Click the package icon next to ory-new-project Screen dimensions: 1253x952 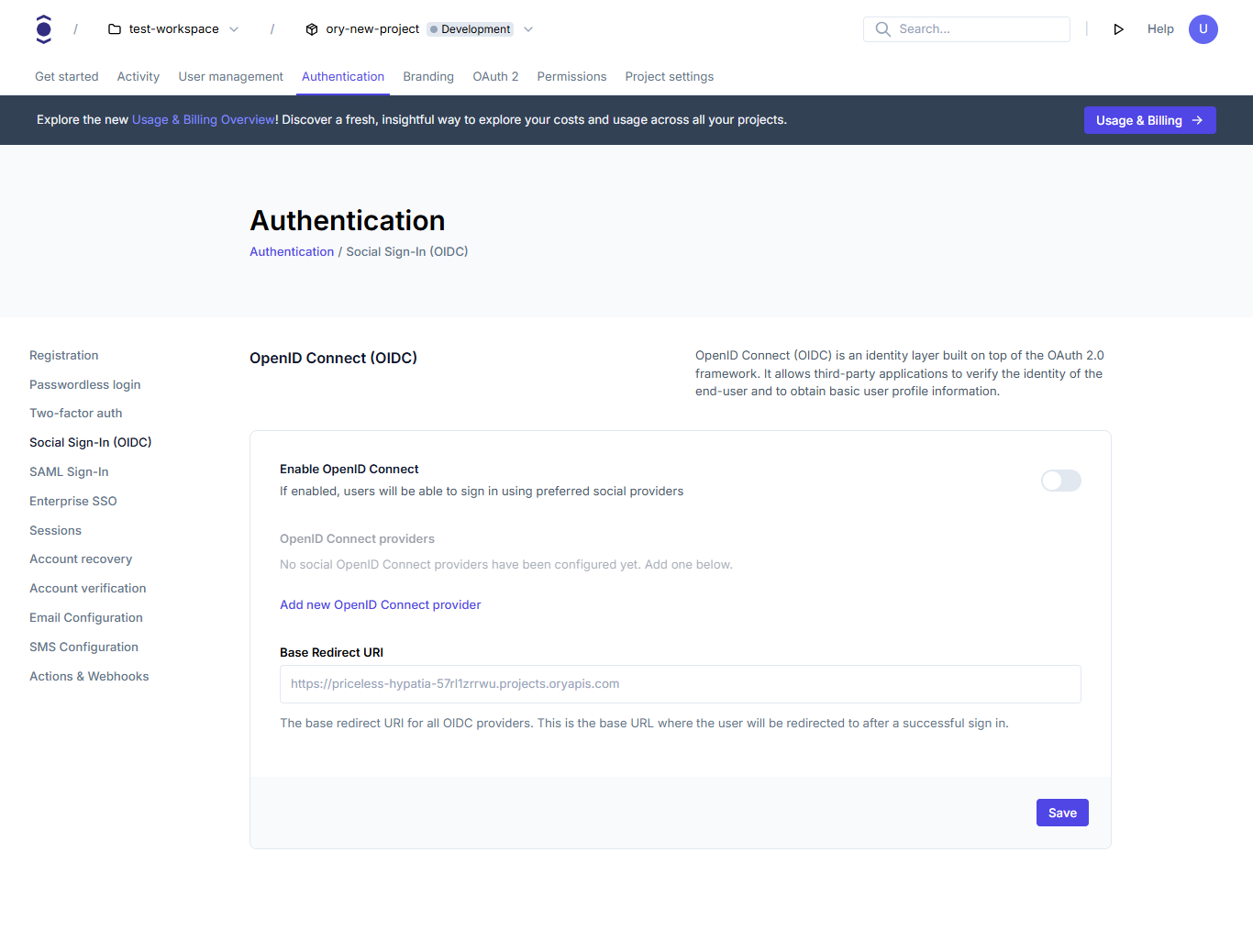[x=311, y=28]
